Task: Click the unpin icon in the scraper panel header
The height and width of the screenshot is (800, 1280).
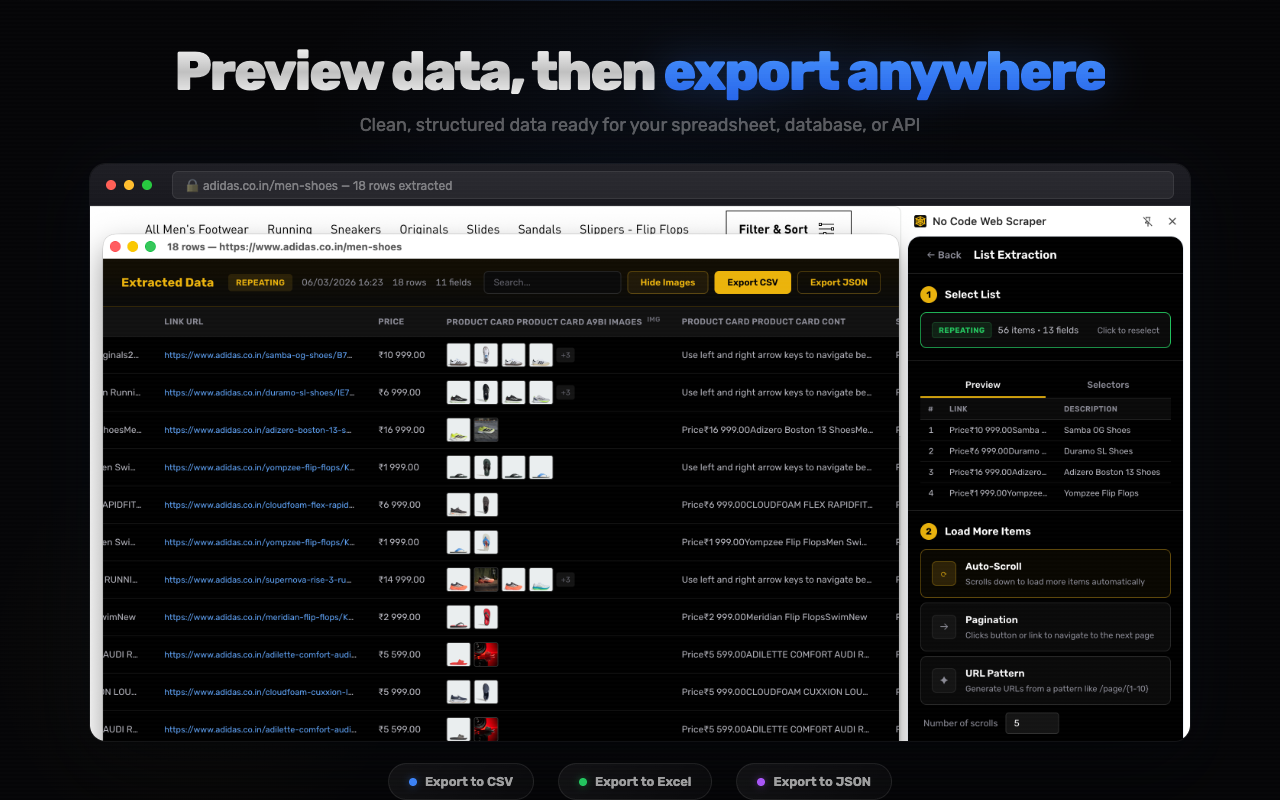Action: point(1147,221)
